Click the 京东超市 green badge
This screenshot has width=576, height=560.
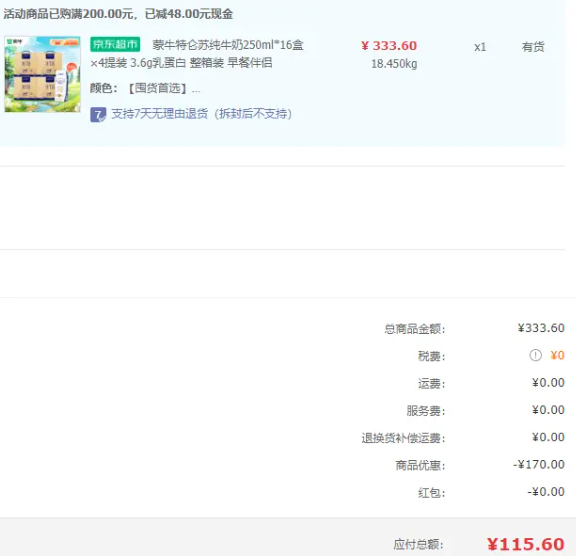[x=115, y=44]
